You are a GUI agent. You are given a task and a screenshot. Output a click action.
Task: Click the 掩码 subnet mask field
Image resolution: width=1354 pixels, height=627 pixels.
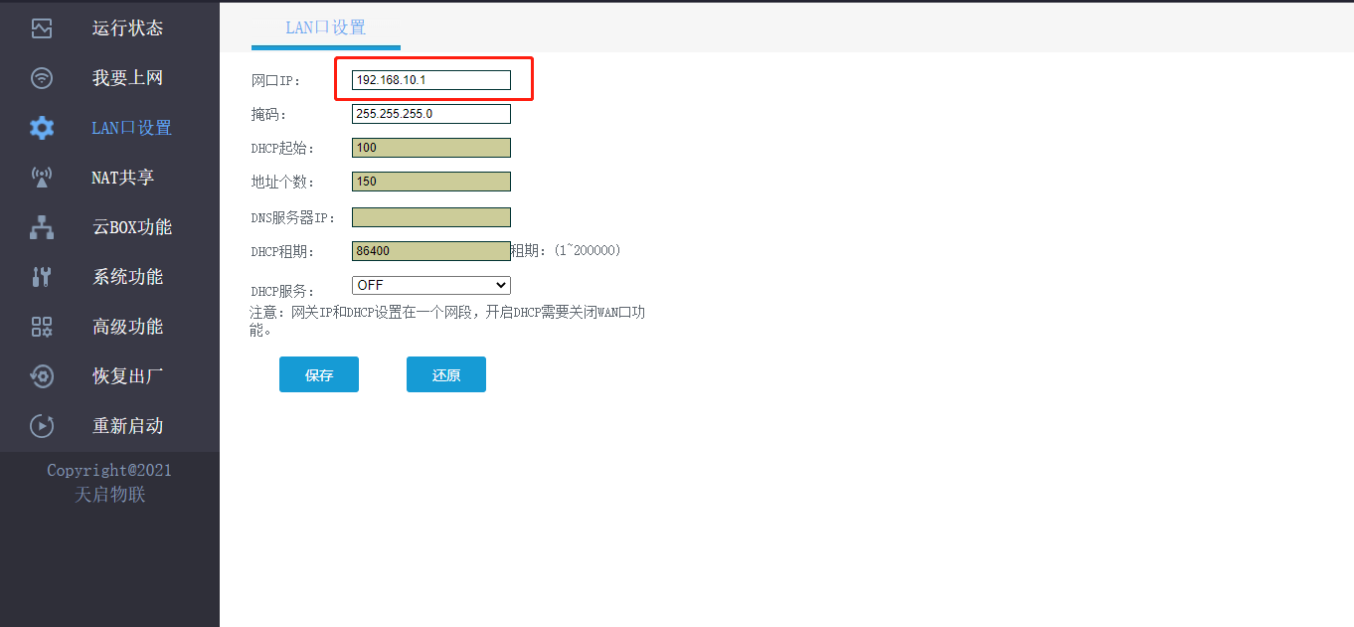pyautogui.click(x=431, y=114)
